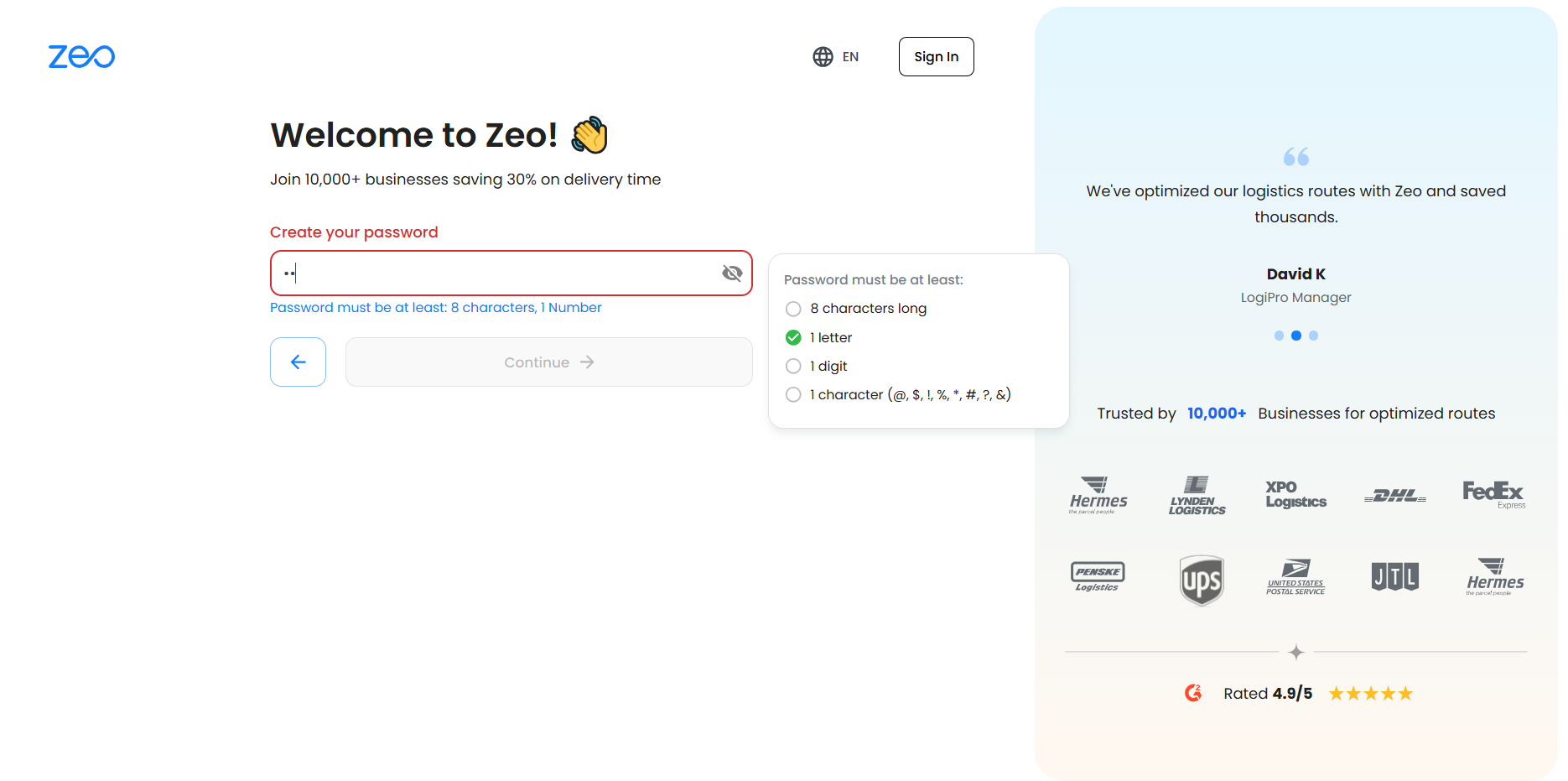Click the XPO Logistics logo
Image resolution: width=1568 pixels, height=781 pixels.
click(x=1295, y=494)
